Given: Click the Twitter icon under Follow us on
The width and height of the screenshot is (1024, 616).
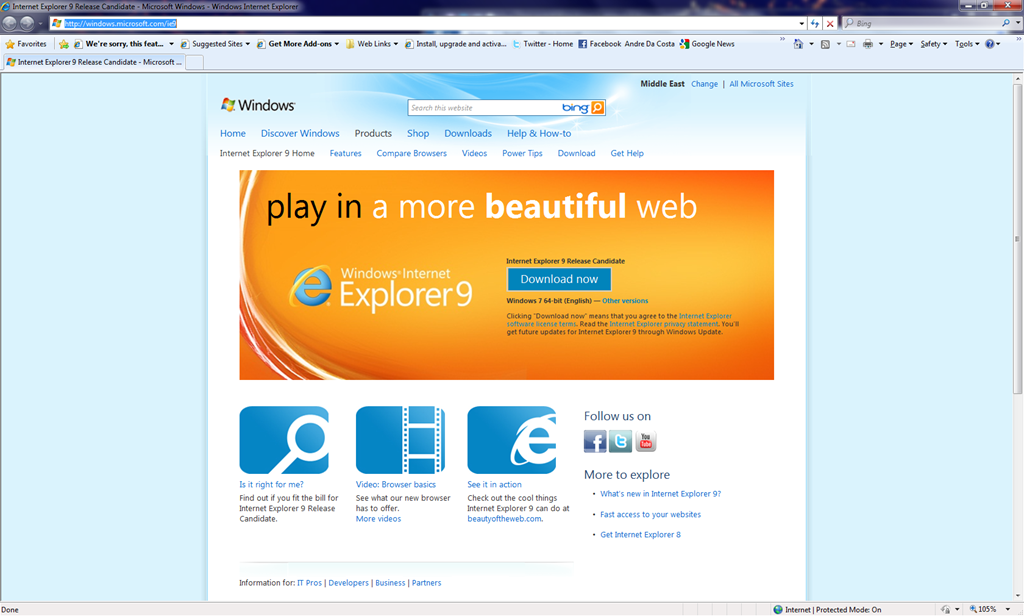Looking at the screenshot, I should point(620,442).
